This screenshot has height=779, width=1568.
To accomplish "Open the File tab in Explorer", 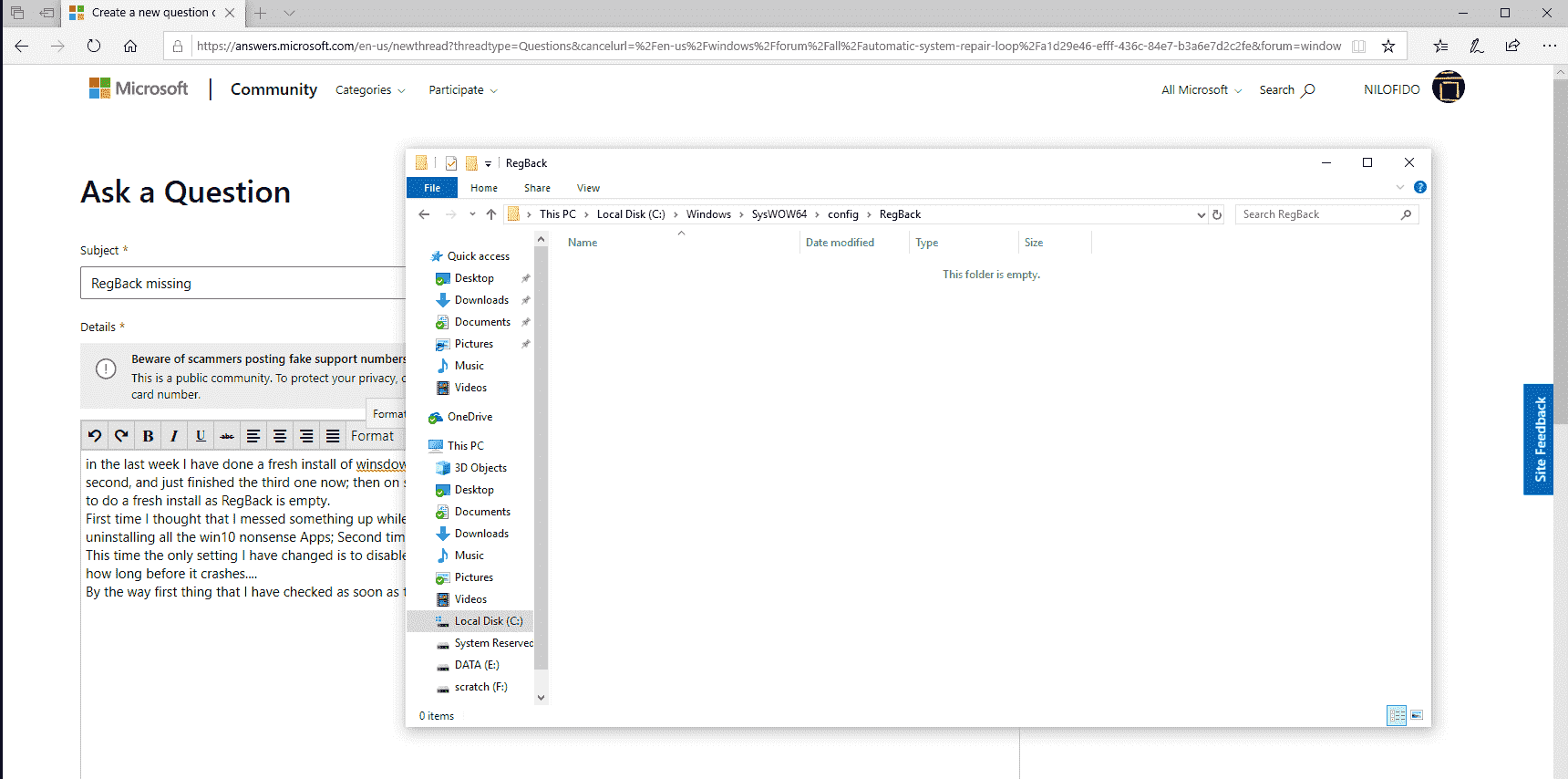I will tap(432, 188).
